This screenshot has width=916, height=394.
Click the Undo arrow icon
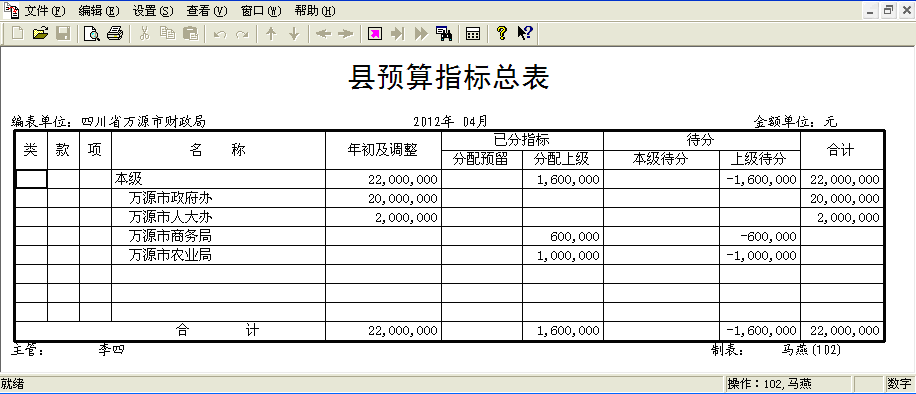220,34
